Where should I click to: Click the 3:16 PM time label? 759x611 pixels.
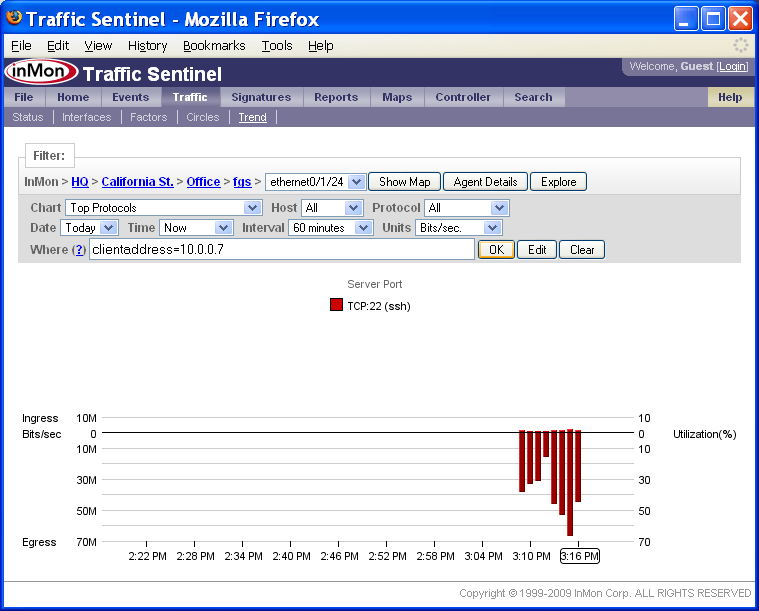[x=579, y=556]
